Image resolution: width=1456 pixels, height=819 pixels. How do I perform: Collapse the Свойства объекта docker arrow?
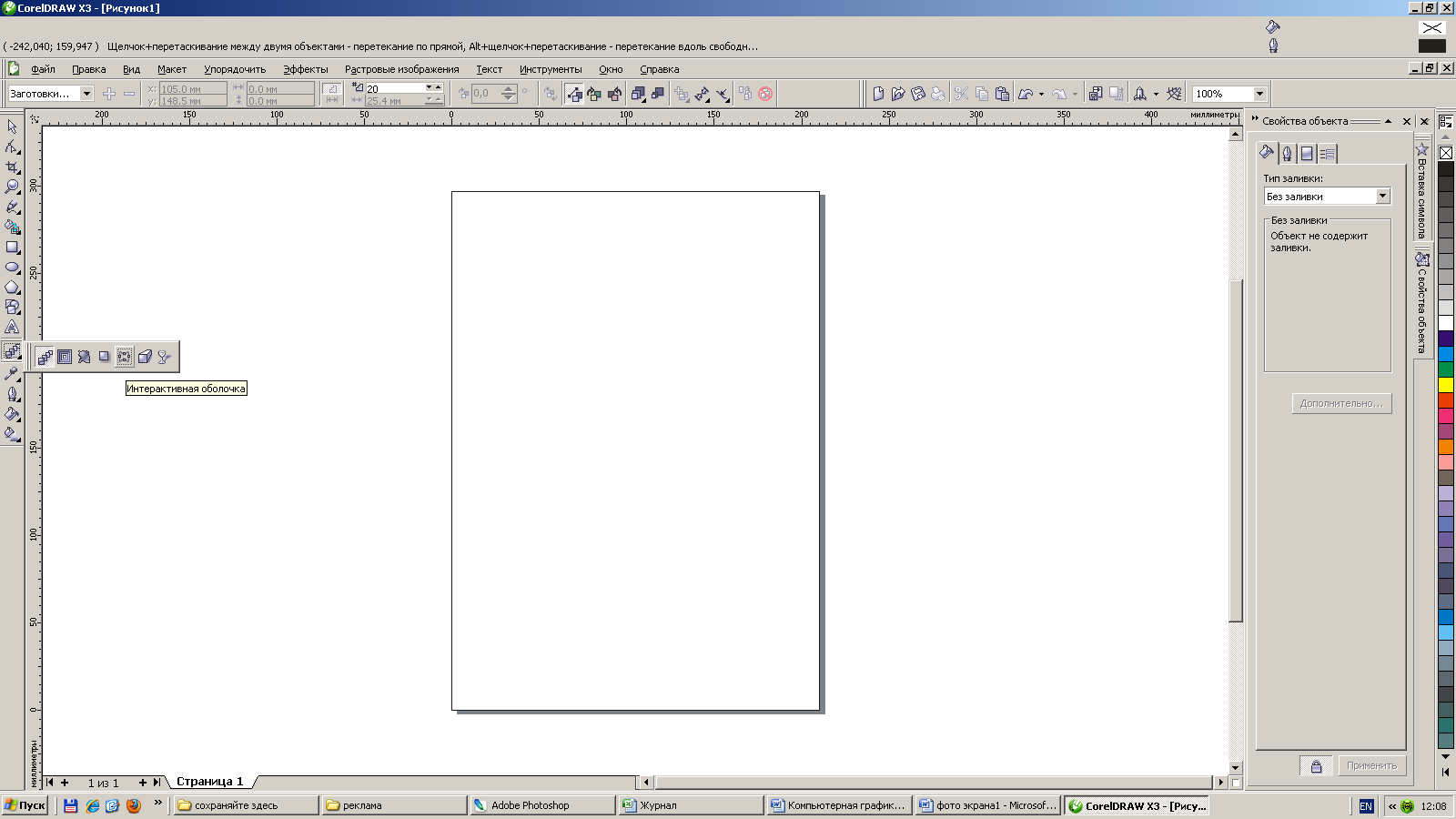[x=1388, y=121]
